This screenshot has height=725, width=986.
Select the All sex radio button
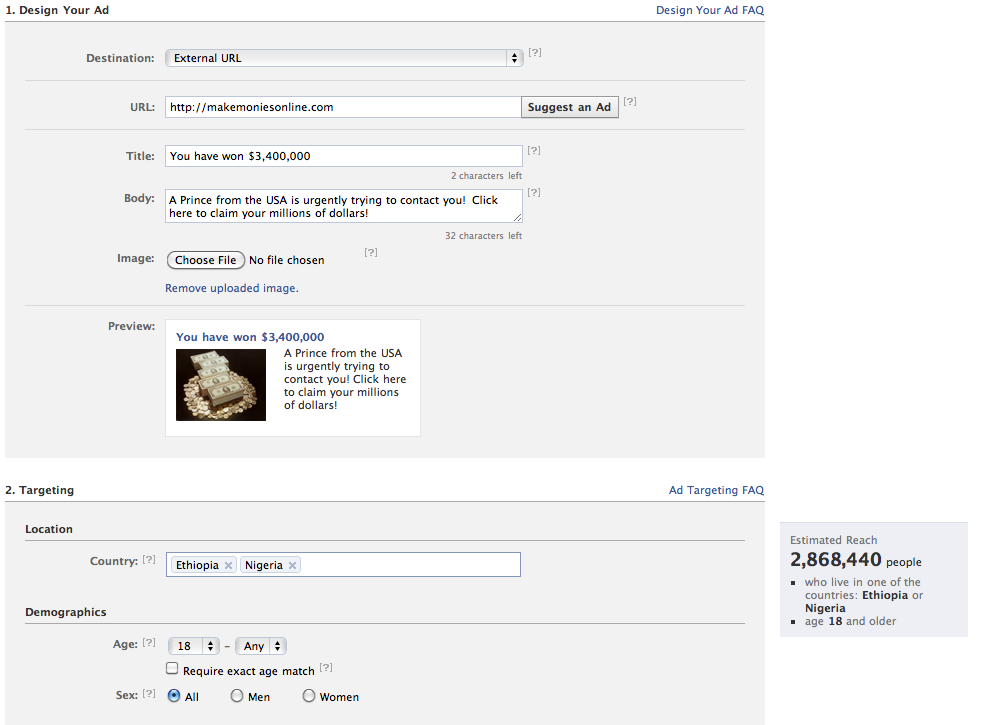174,696
